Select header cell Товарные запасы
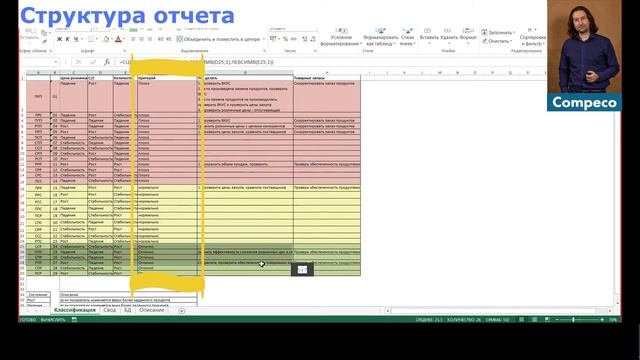This screenshot has height=360, width=640. pos(327,78)
